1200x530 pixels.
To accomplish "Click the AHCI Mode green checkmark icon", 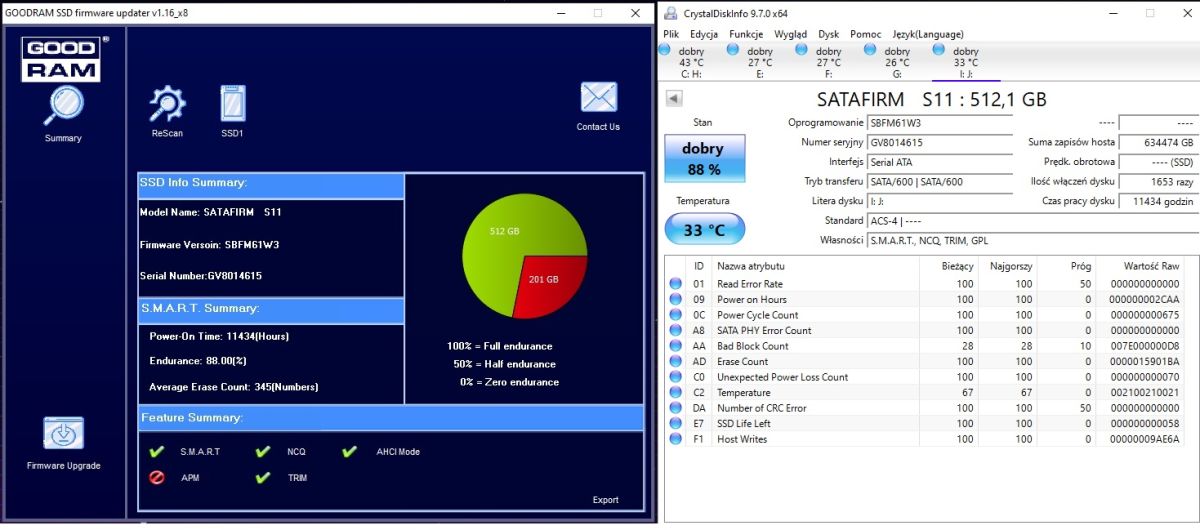I will (x=349, y=452).
